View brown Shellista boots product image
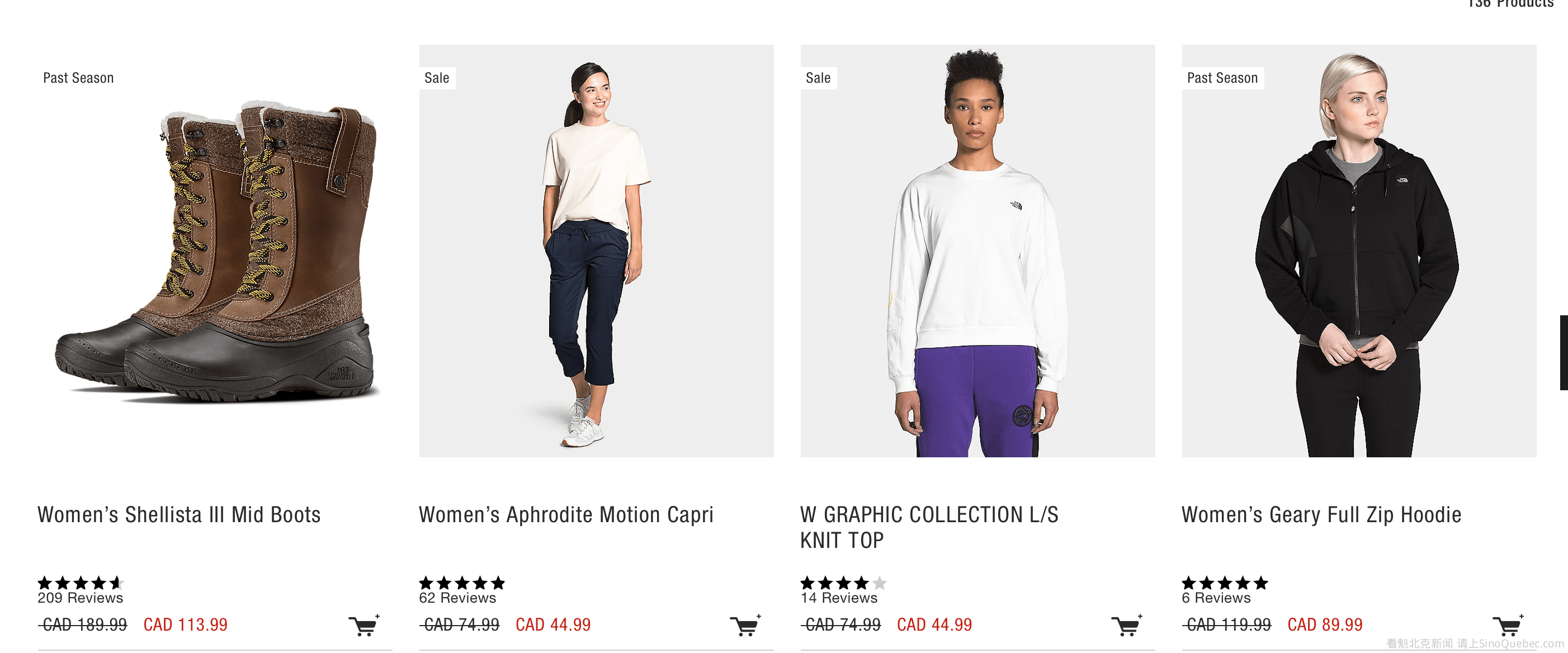1568x653 pixels. click(215, 250)
